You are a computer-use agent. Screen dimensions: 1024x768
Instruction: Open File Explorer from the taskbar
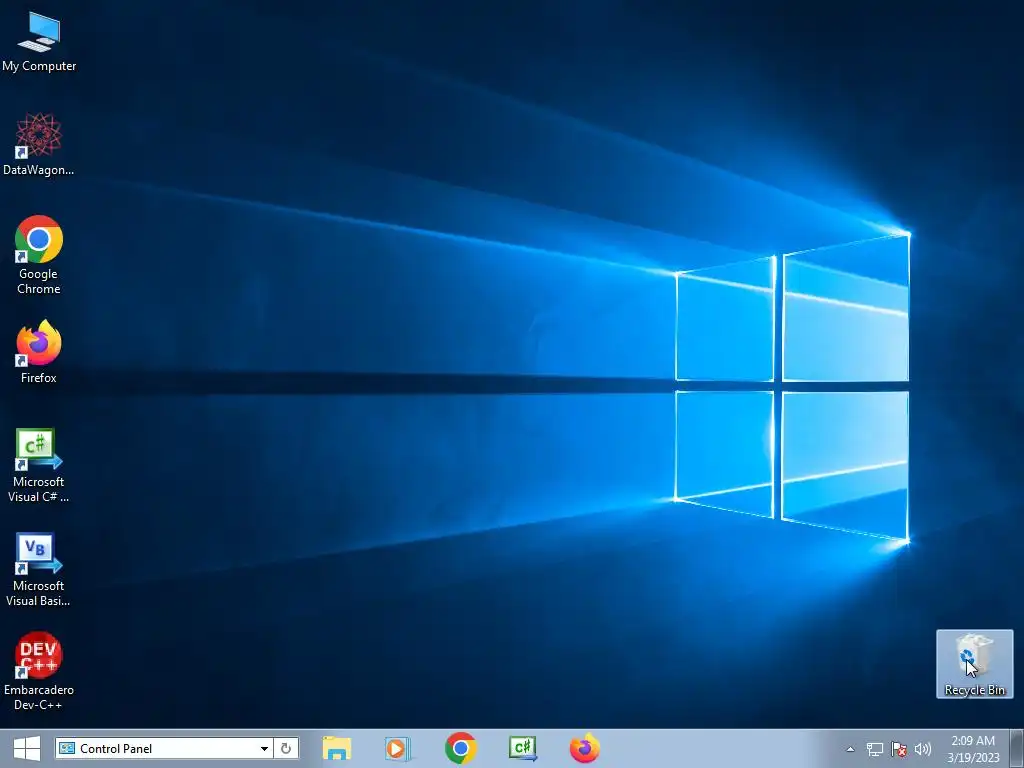[x=337, y=748]
